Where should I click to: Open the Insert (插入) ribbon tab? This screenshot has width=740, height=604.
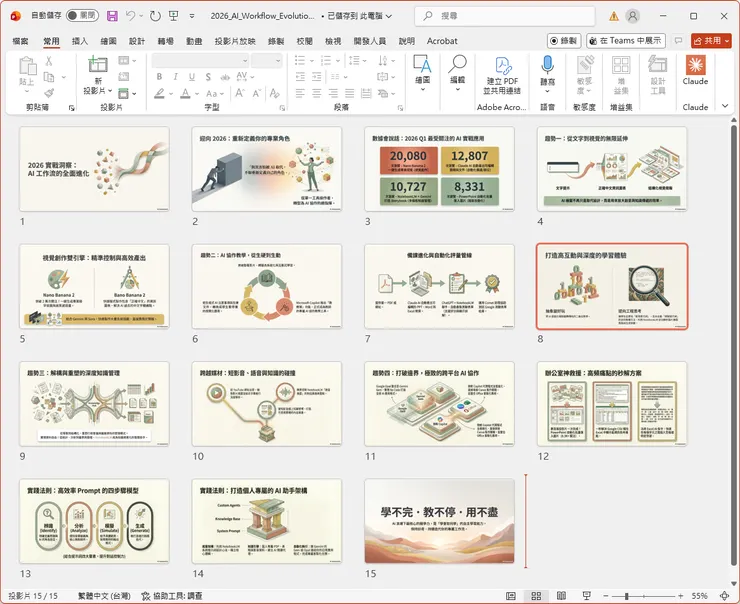tap(80, 41)
